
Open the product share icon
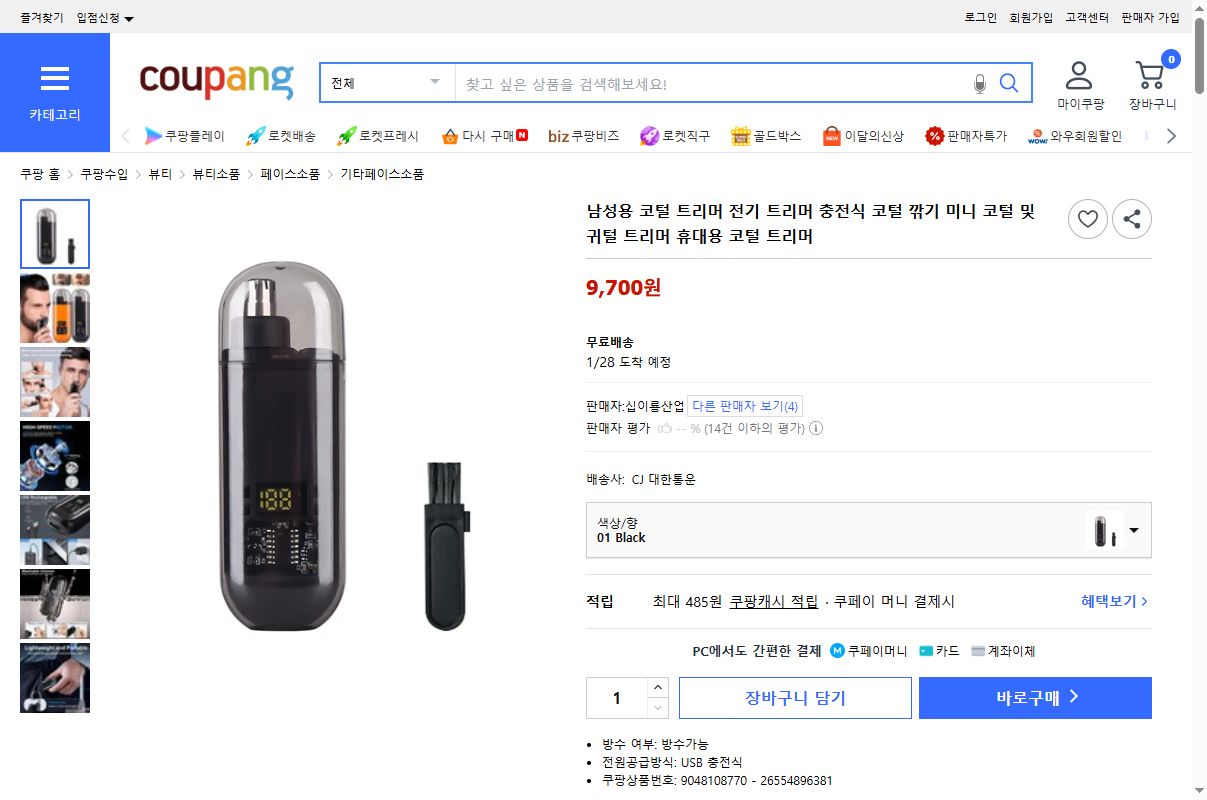(x=1132, y=219)
